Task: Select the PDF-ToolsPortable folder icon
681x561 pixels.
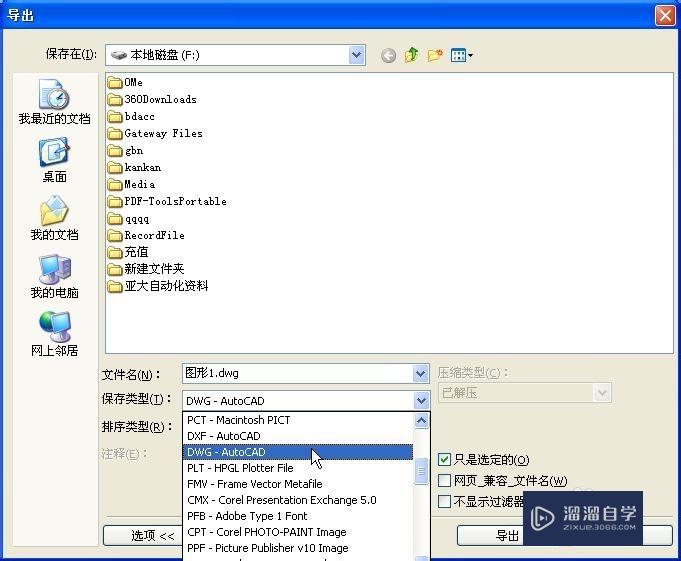Action: click(x=115, y=201)
